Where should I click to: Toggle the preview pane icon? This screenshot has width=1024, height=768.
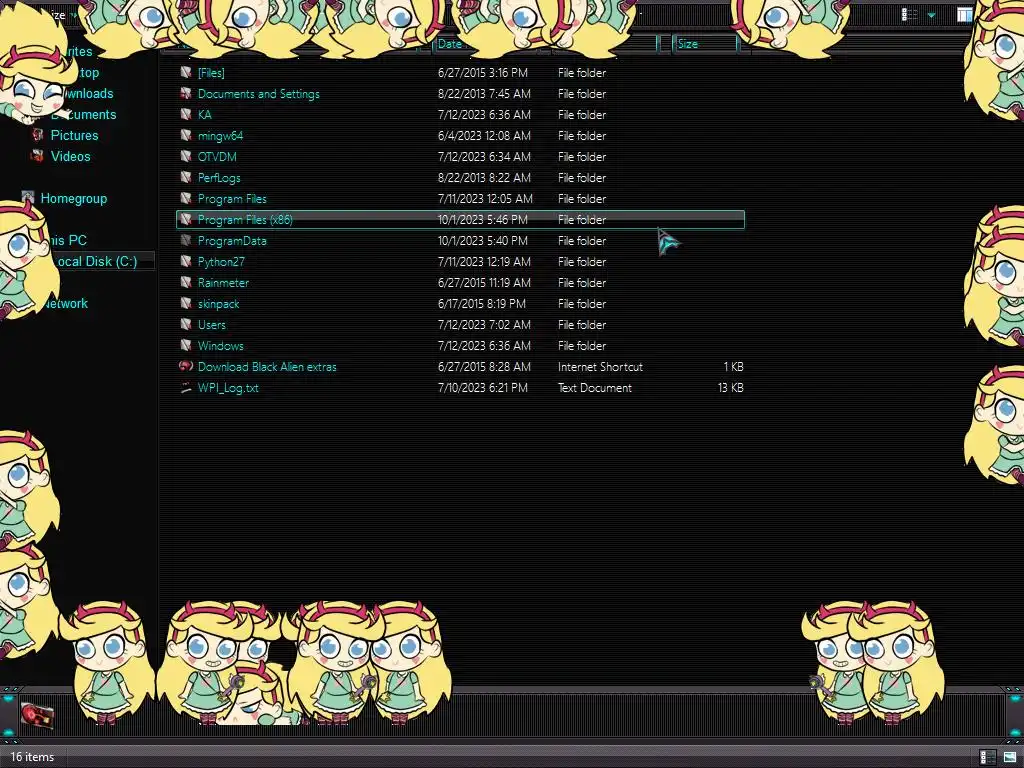pos(965,14)
